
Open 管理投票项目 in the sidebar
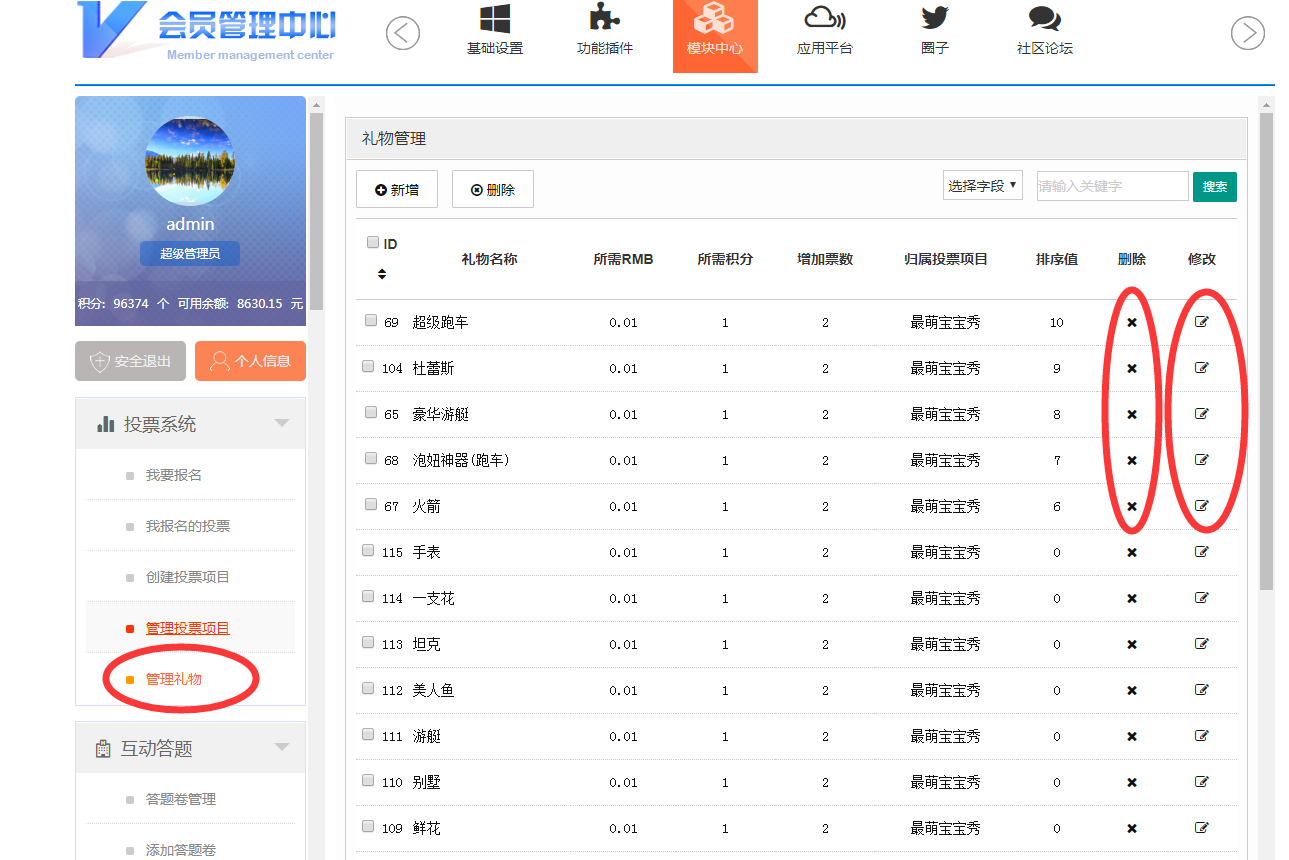188,628
